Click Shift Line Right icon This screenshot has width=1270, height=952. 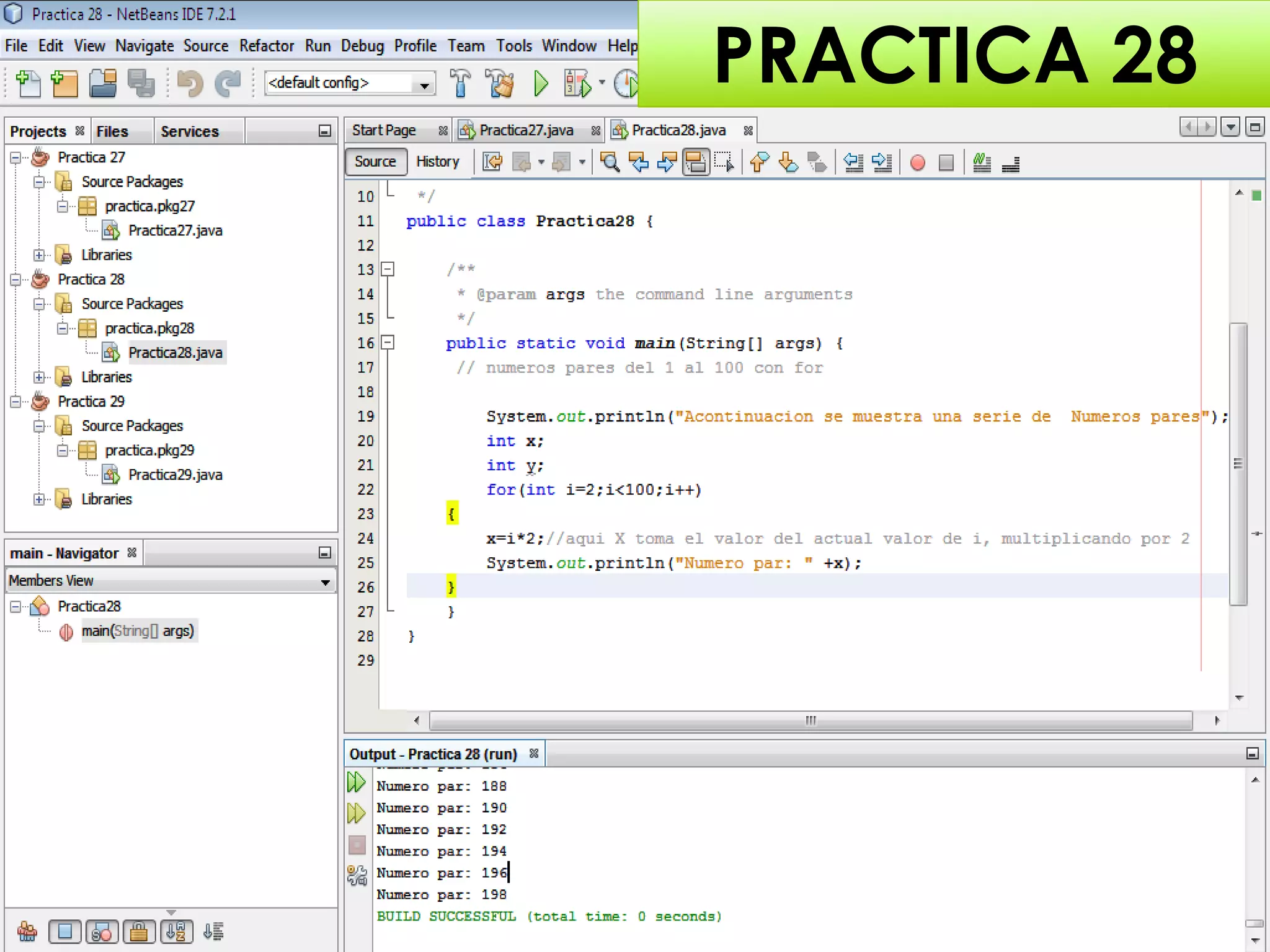882,162
